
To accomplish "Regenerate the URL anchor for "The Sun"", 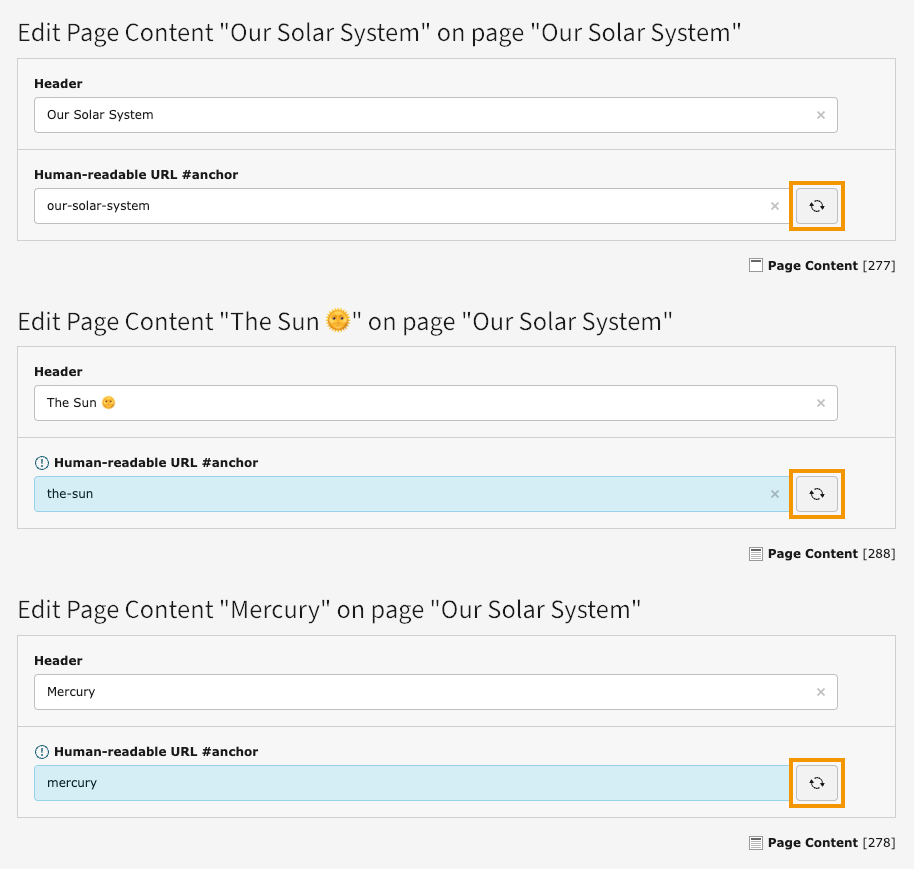I will 816,493.
